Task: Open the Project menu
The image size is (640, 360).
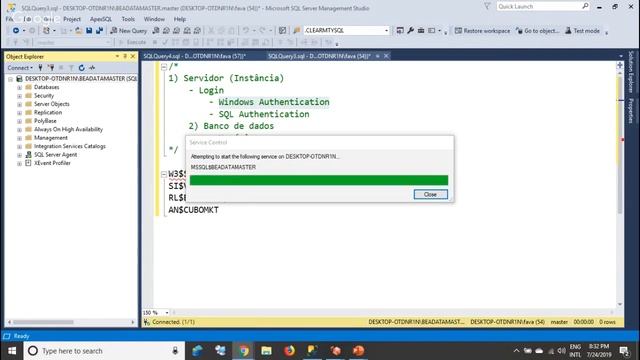Action: click(x=72, y=19)
